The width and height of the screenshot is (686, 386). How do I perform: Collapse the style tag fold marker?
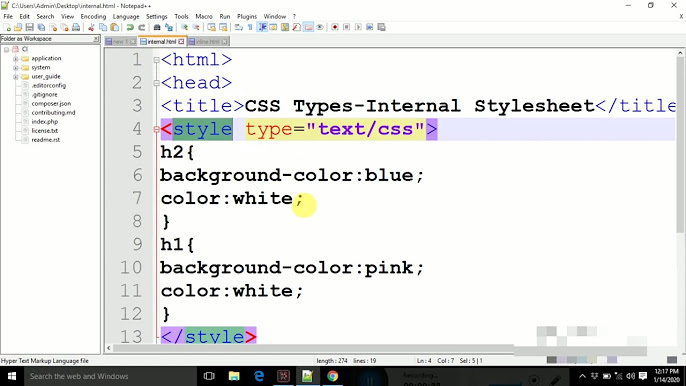[156, 129]
